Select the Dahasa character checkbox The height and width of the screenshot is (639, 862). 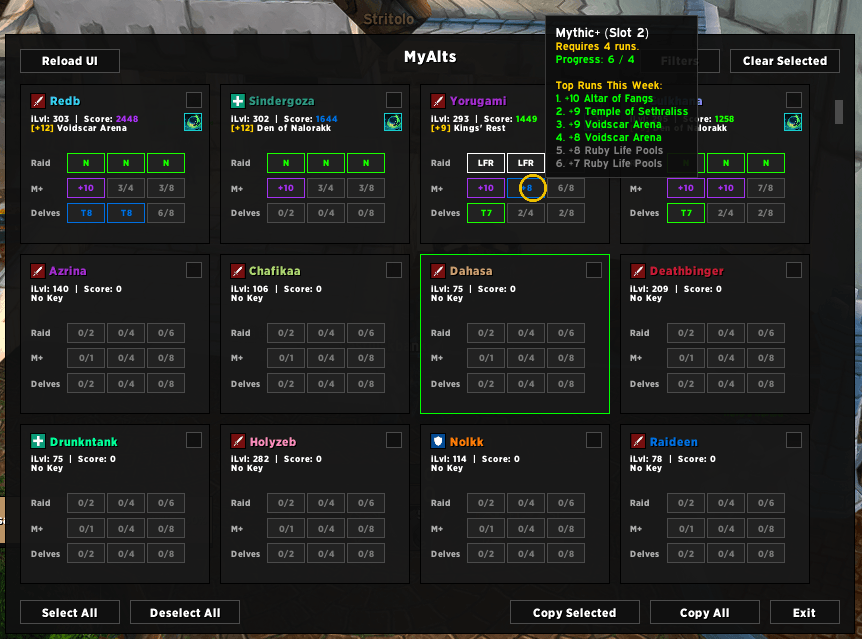pos(594,270)
